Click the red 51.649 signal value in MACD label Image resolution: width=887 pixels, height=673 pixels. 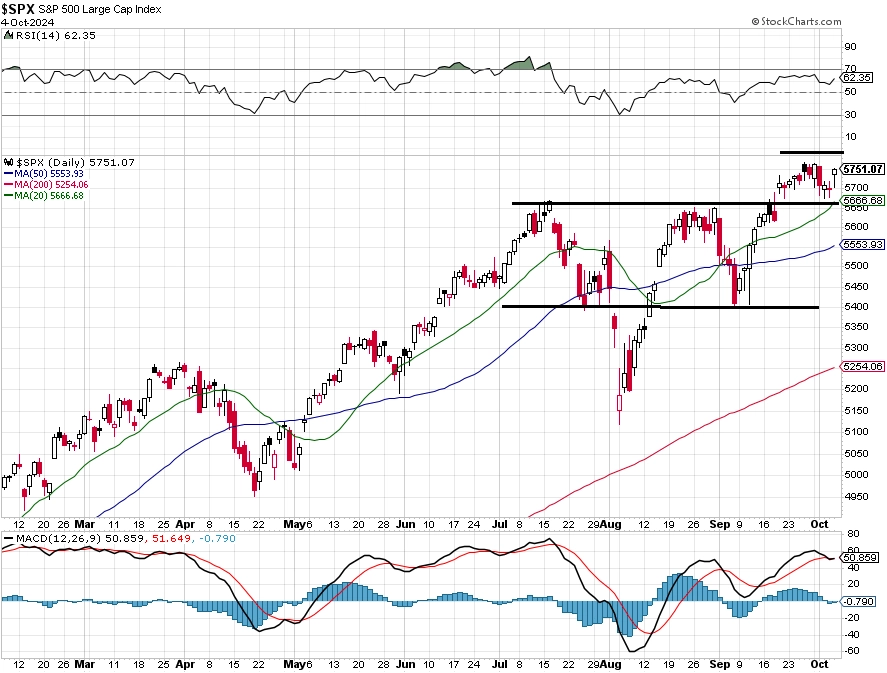(170, 538)
